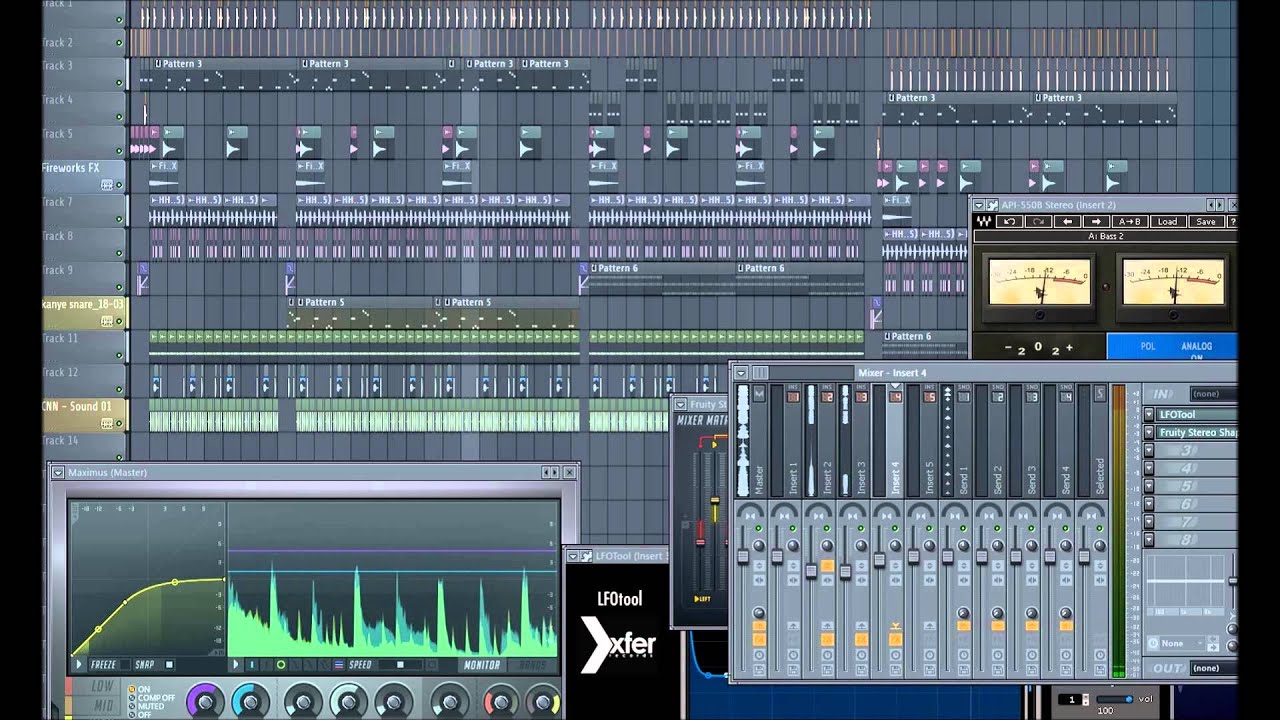Open the LFOTool window options menu
1280x720 pixels.
pos(573,556)
